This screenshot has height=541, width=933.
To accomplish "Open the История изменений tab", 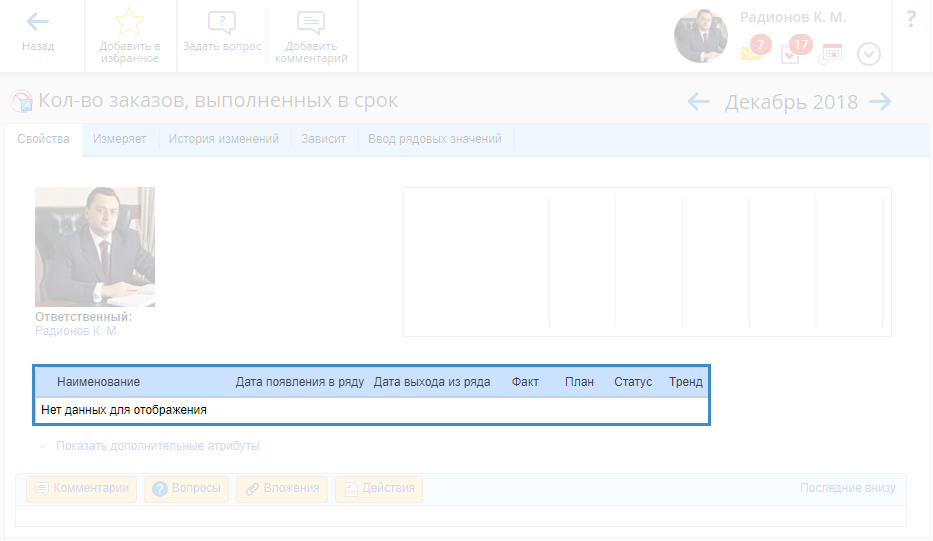I will click(x=223, y=139).
